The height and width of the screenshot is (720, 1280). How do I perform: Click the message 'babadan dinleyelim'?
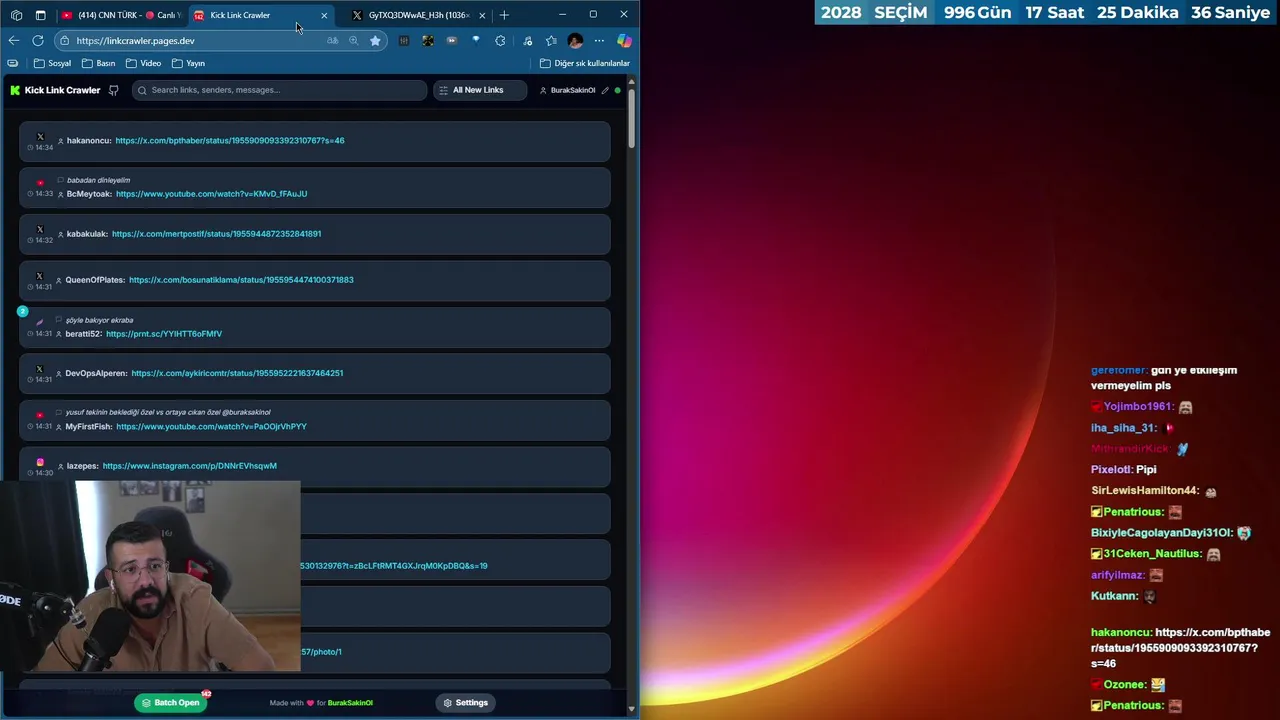click(98, 181)
